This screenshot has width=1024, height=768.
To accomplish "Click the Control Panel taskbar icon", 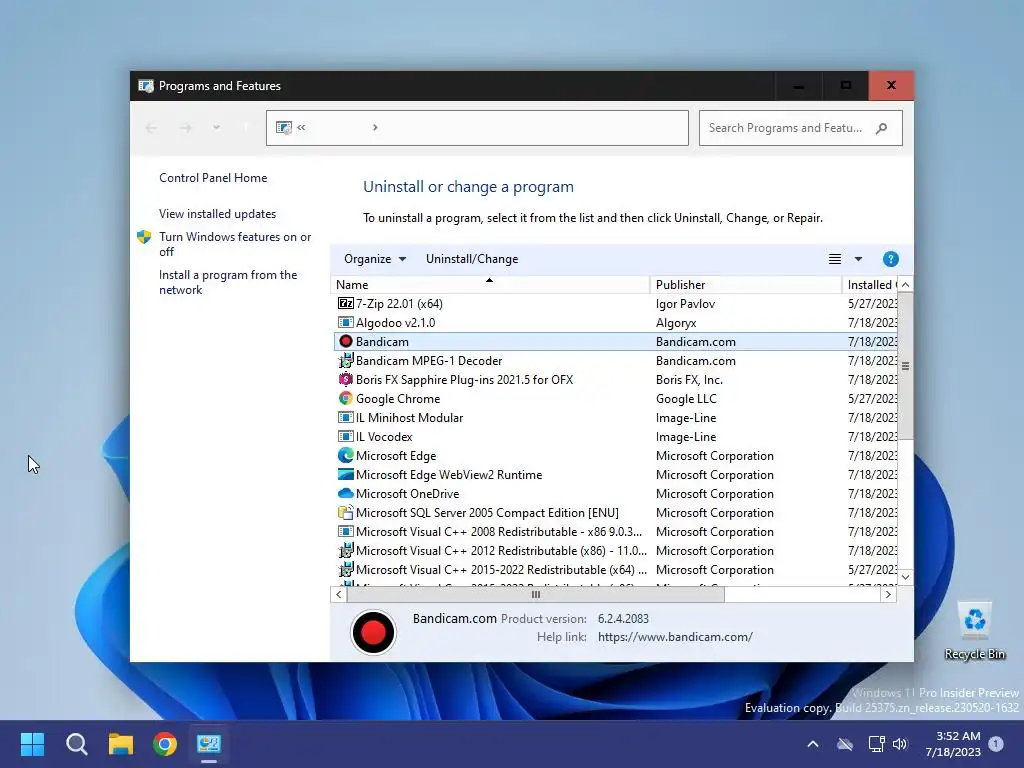I will (209, 744).
